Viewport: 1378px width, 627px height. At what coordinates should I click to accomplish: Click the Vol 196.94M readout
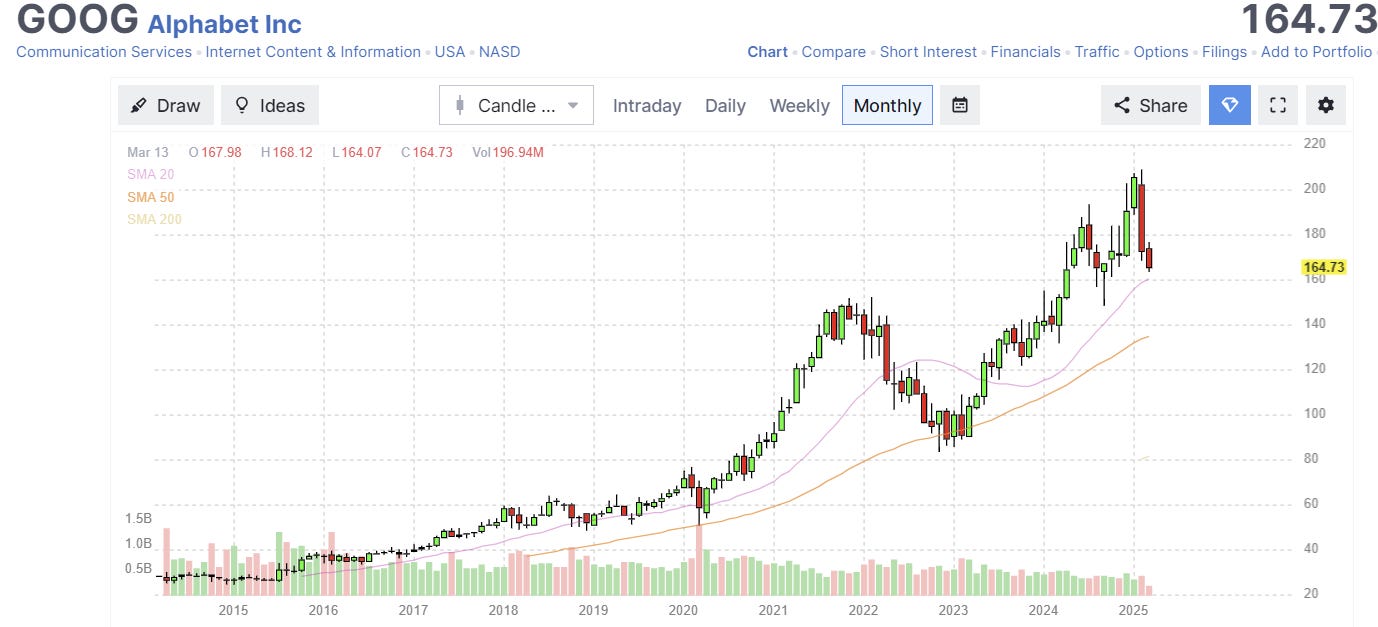coord(508,152)
